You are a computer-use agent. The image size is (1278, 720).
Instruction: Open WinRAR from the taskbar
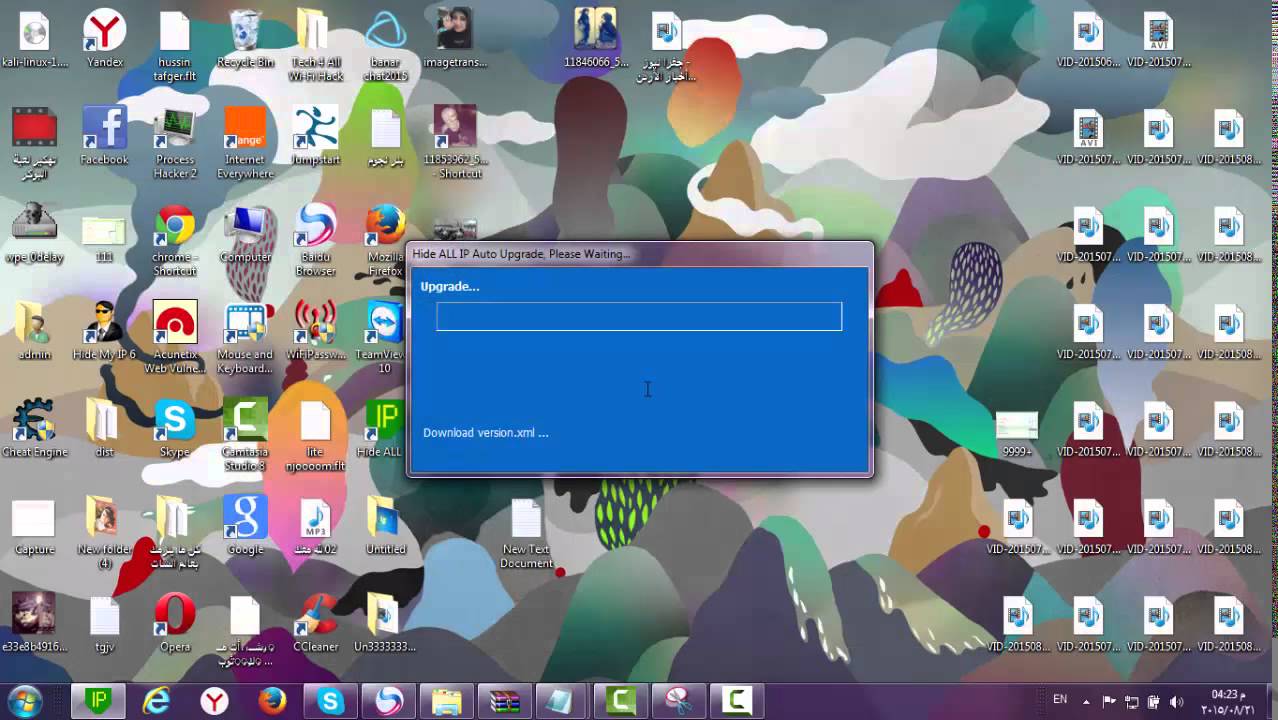pos(504,701)
